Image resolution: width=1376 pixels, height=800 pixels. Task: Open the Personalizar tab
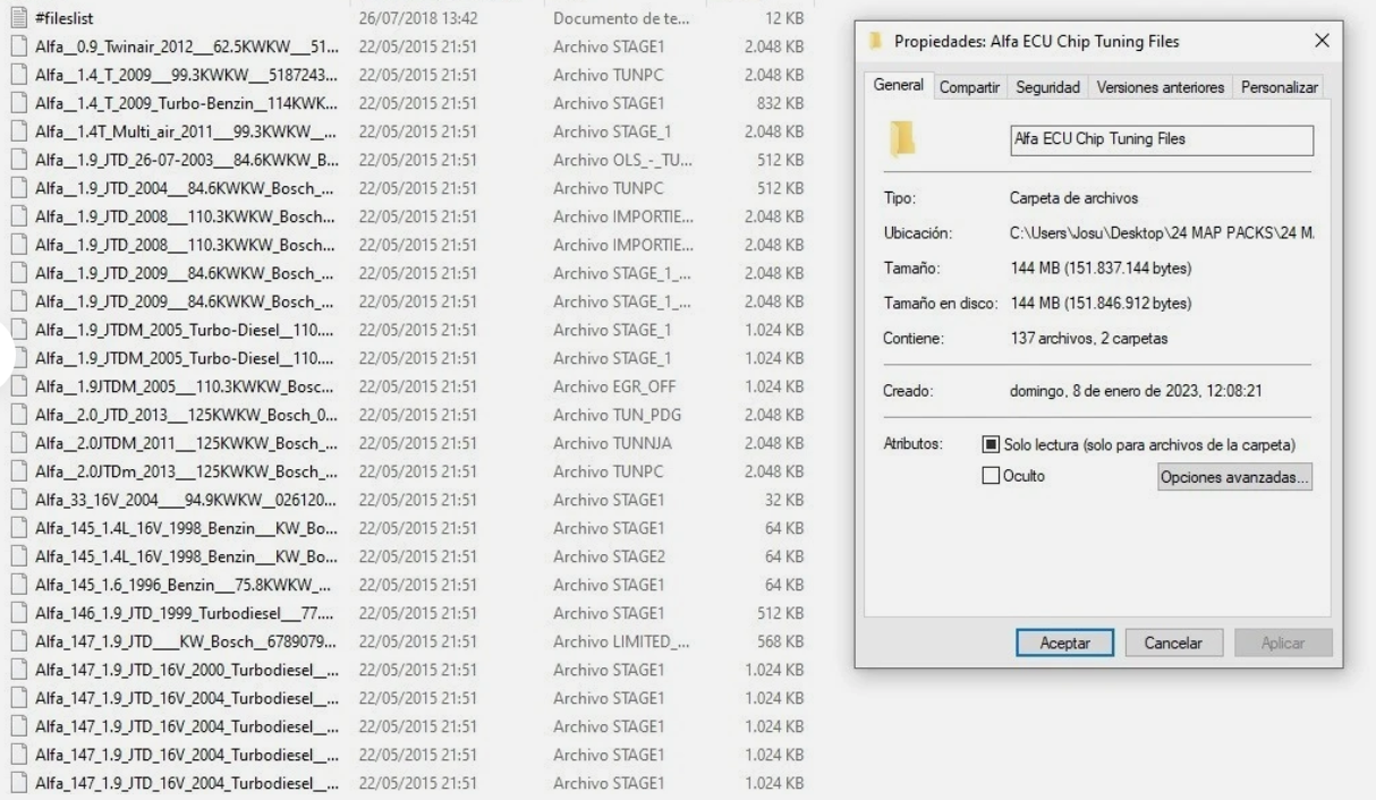[1278, 87]
